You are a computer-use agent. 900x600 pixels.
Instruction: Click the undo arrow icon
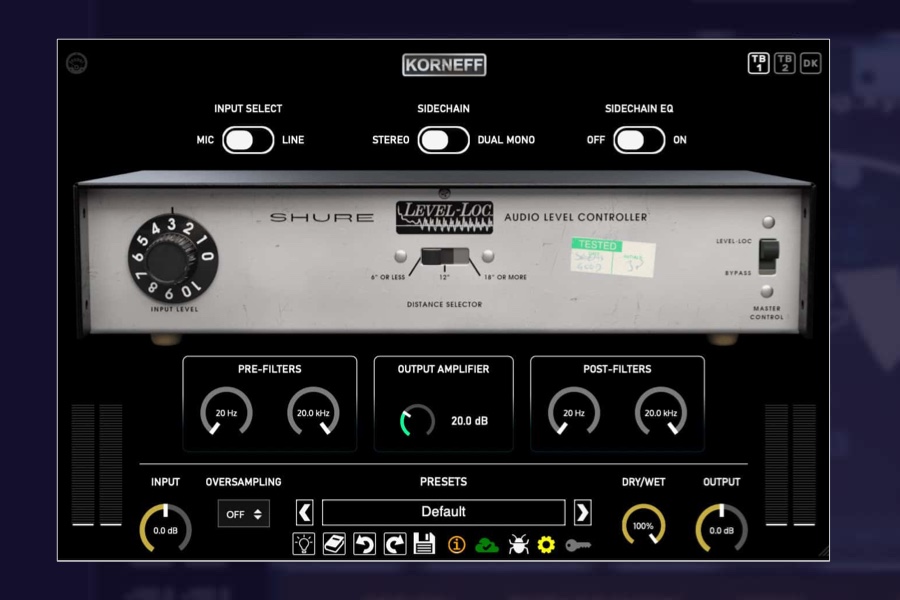(x=364, y=544)
